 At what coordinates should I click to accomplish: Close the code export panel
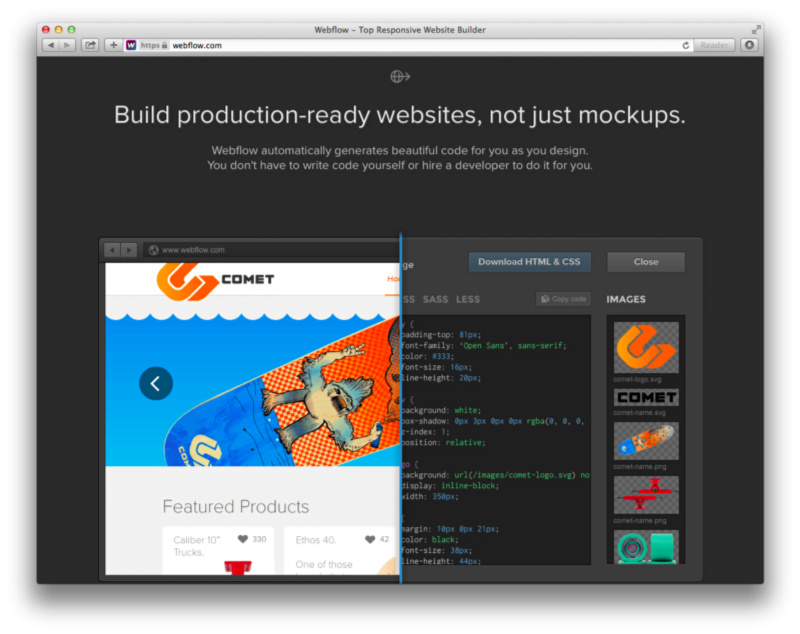pyautogui.click(x=646, y=262)
